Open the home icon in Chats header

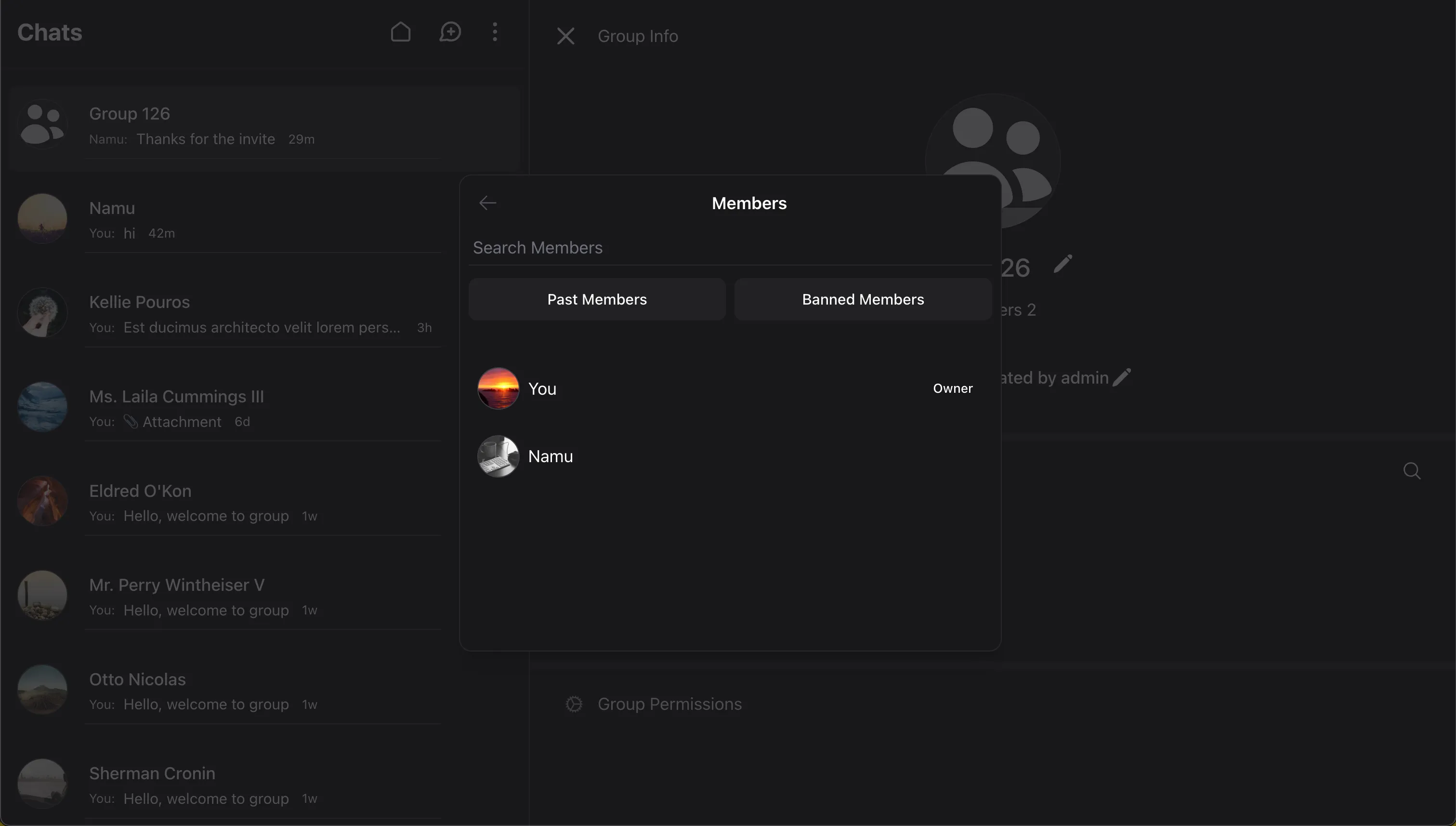pos(400,32)
